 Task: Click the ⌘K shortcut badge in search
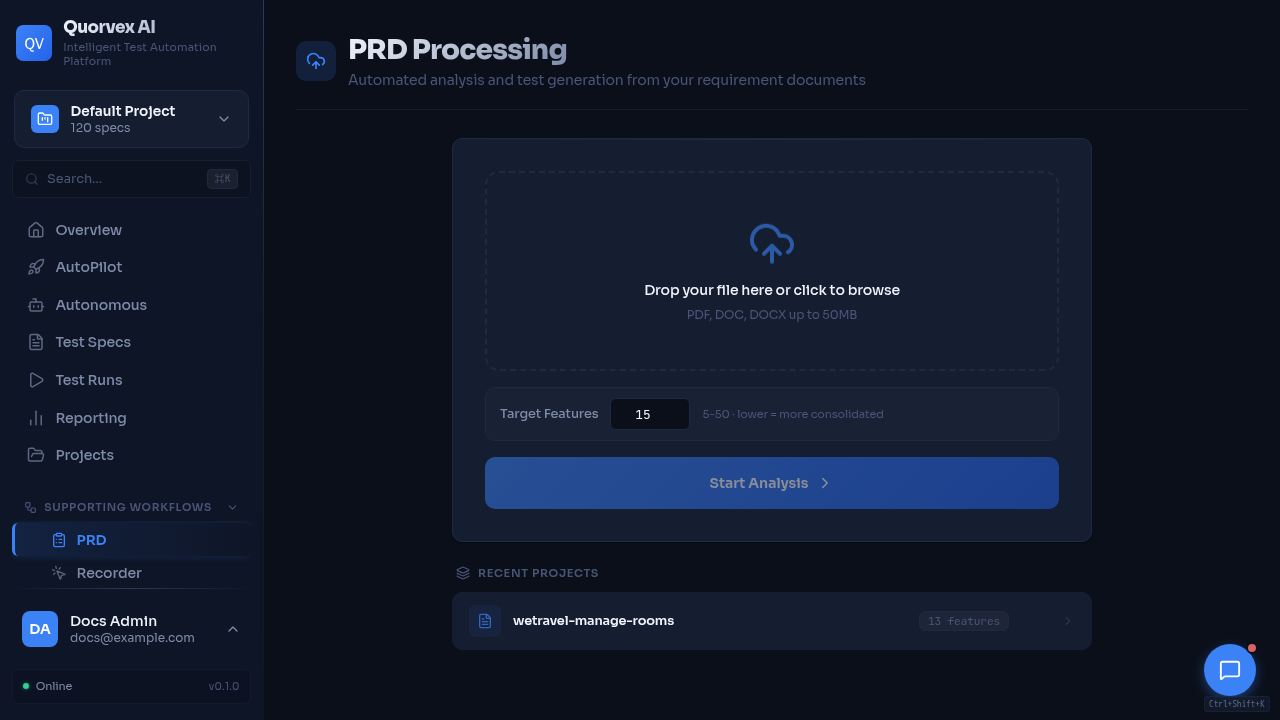[222, 179]
